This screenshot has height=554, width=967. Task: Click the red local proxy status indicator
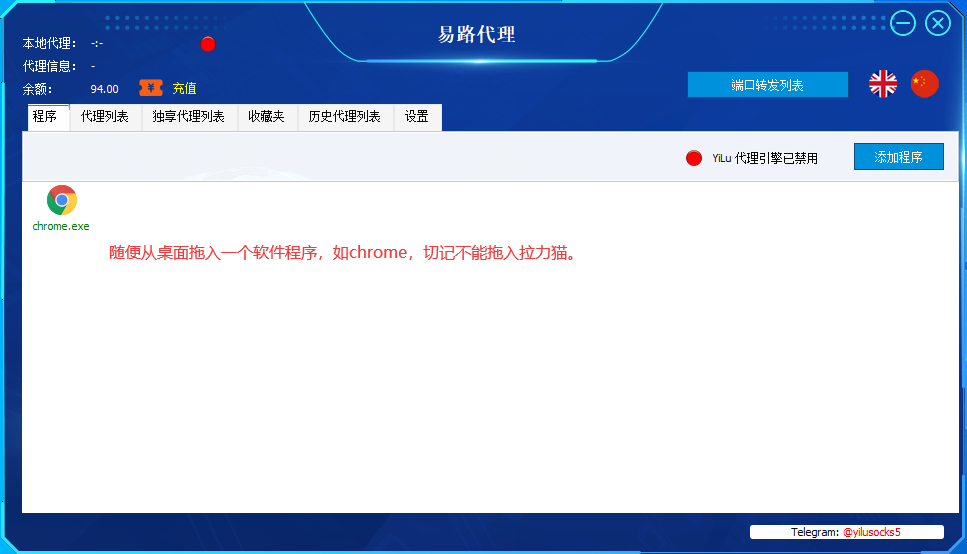pyautogui.click(x=208, y=44)
